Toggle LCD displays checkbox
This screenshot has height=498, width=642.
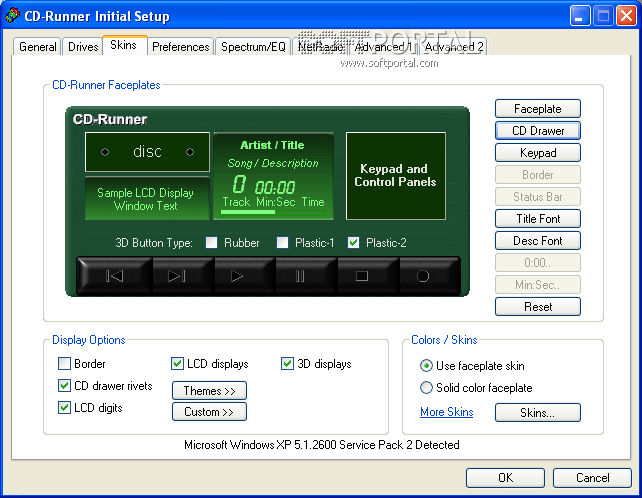pos(177,363)
